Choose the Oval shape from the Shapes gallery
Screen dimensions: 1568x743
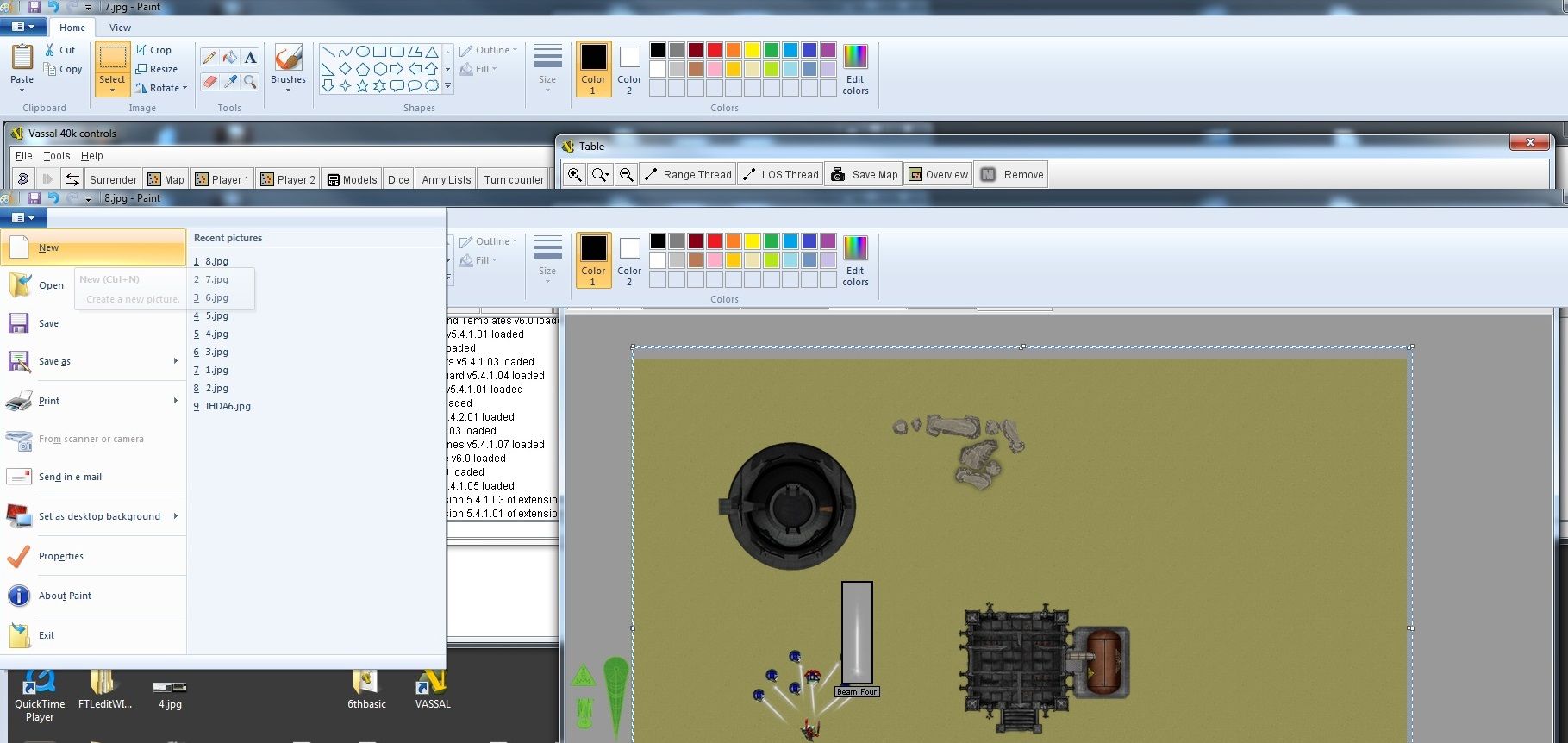pyautogui.click(x=363, y=51)
